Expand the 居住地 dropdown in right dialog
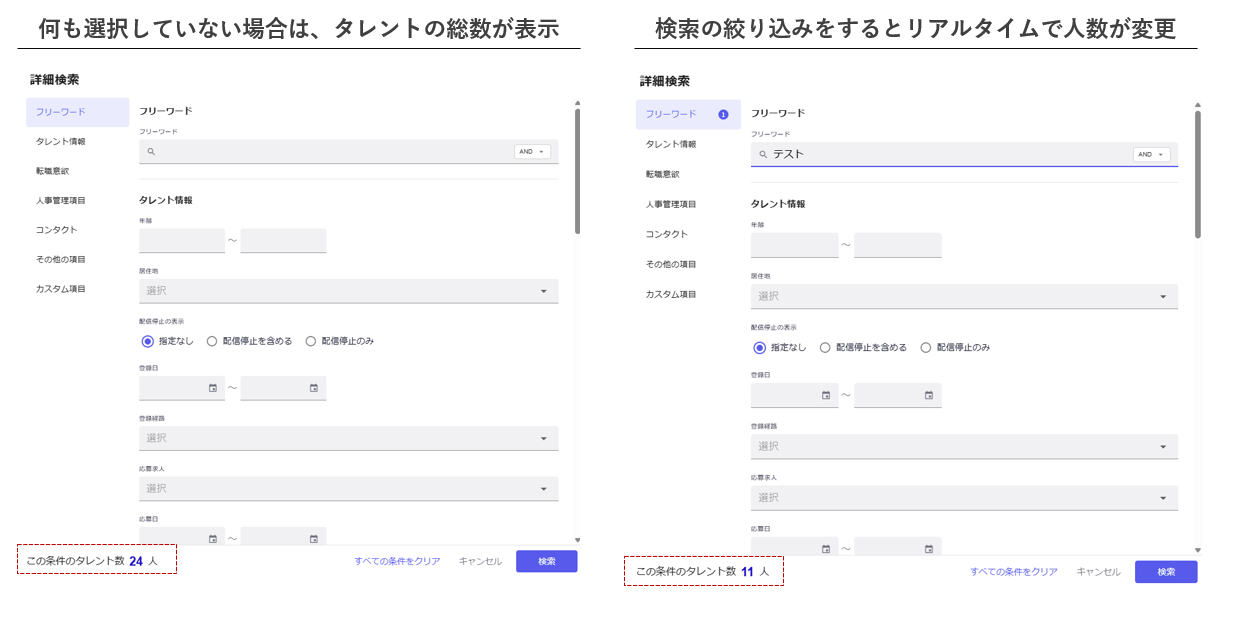Viewport: 1249px width, 624px height. point(1163,297)
